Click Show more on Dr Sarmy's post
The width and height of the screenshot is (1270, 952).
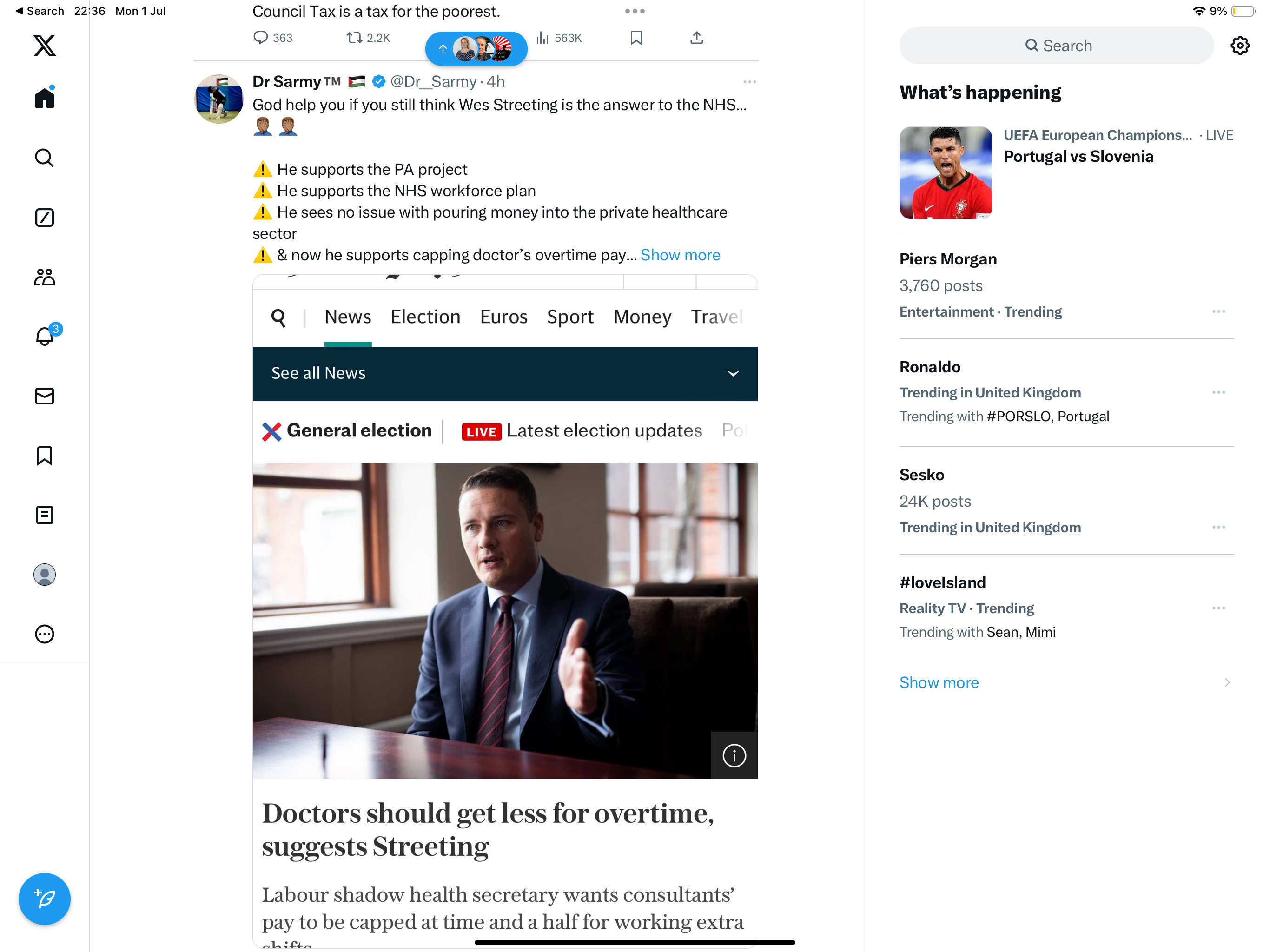[680, 255]
